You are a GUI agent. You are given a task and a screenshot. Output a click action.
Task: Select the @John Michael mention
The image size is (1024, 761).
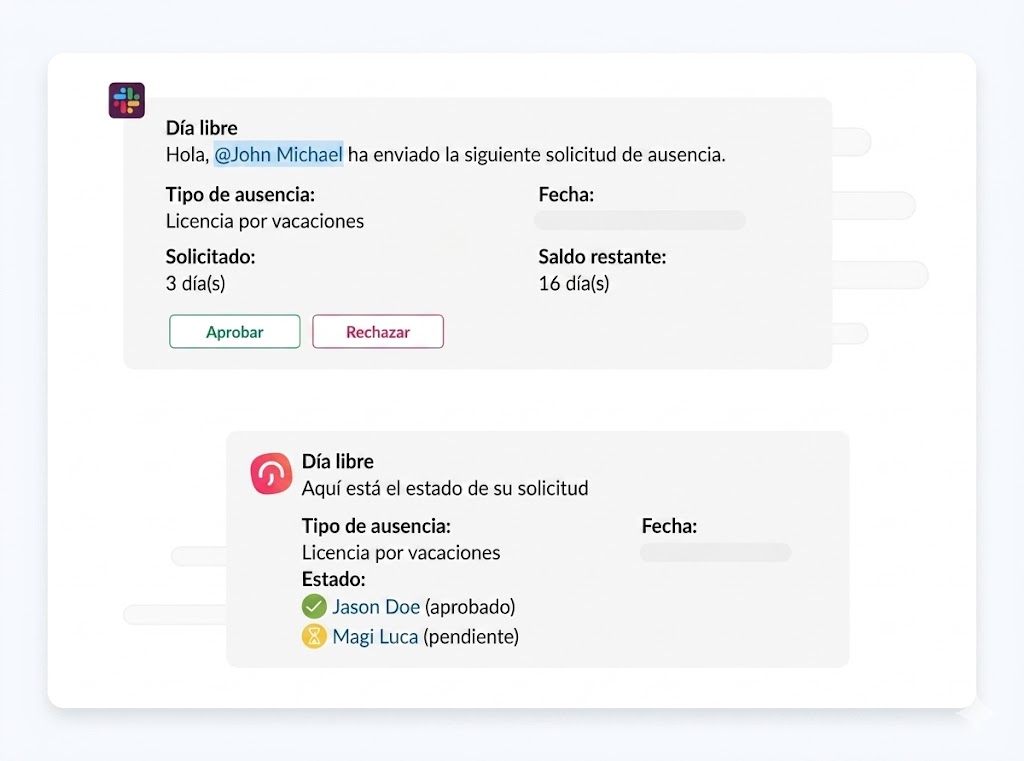[278, 155]
